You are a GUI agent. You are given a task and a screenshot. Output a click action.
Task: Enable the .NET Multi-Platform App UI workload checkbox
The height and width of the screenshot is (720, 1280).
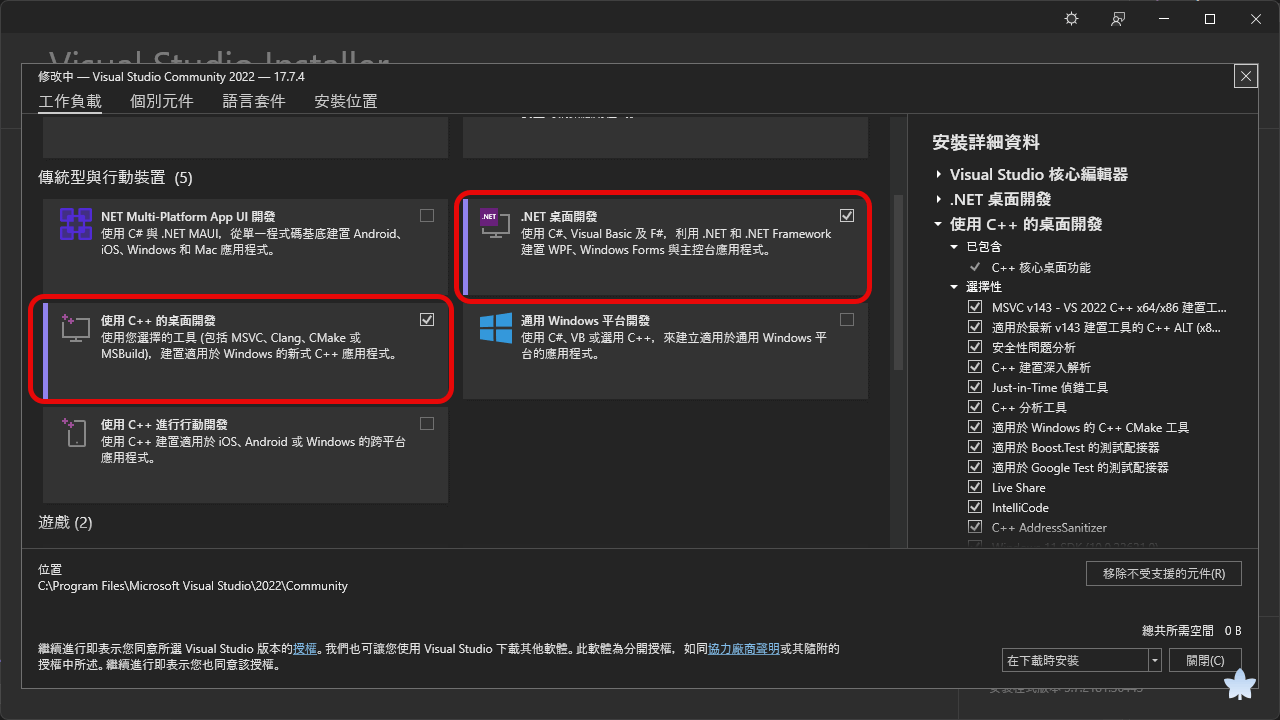427,215
